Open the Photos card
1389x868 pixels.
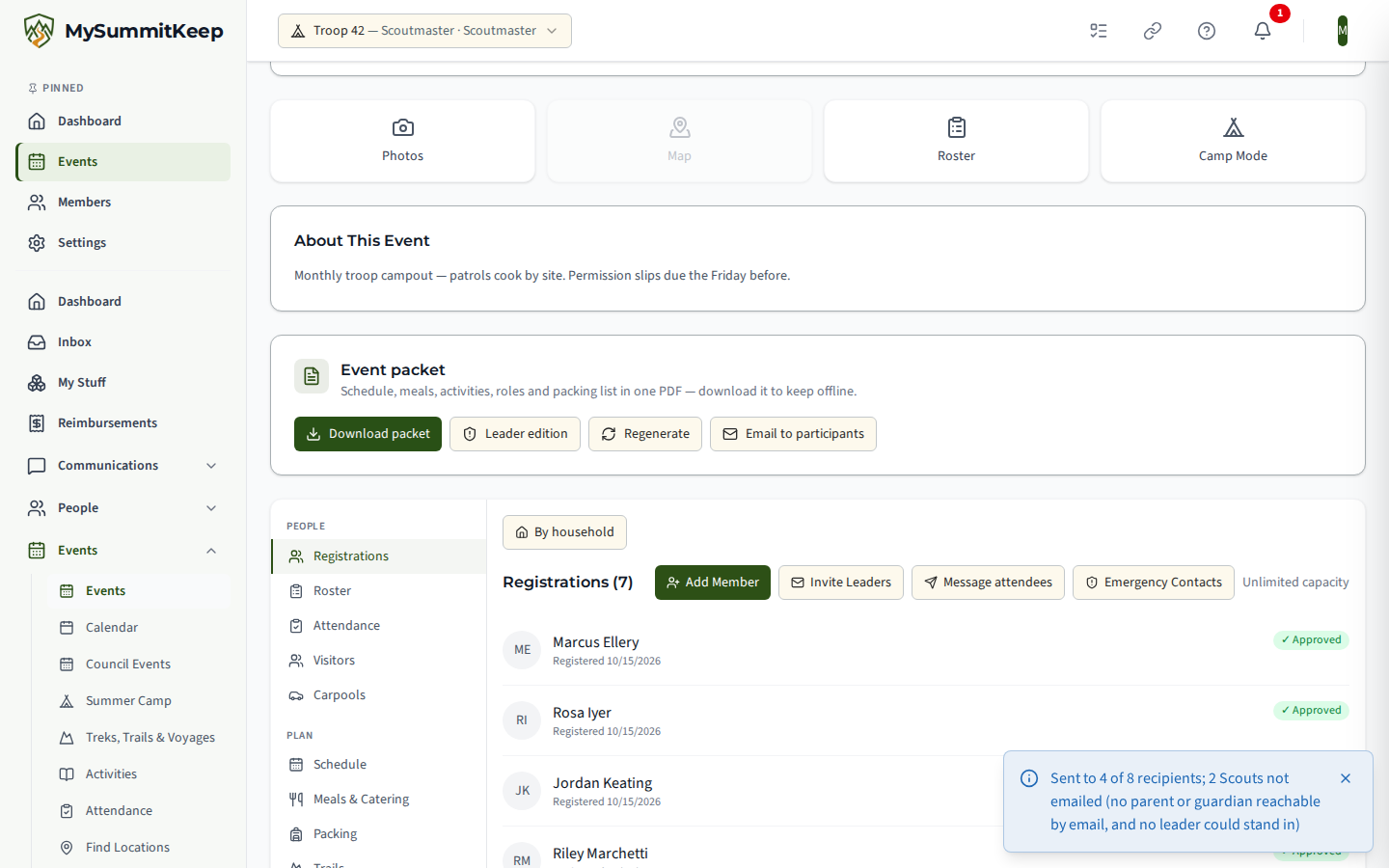[x=402, y=141]
